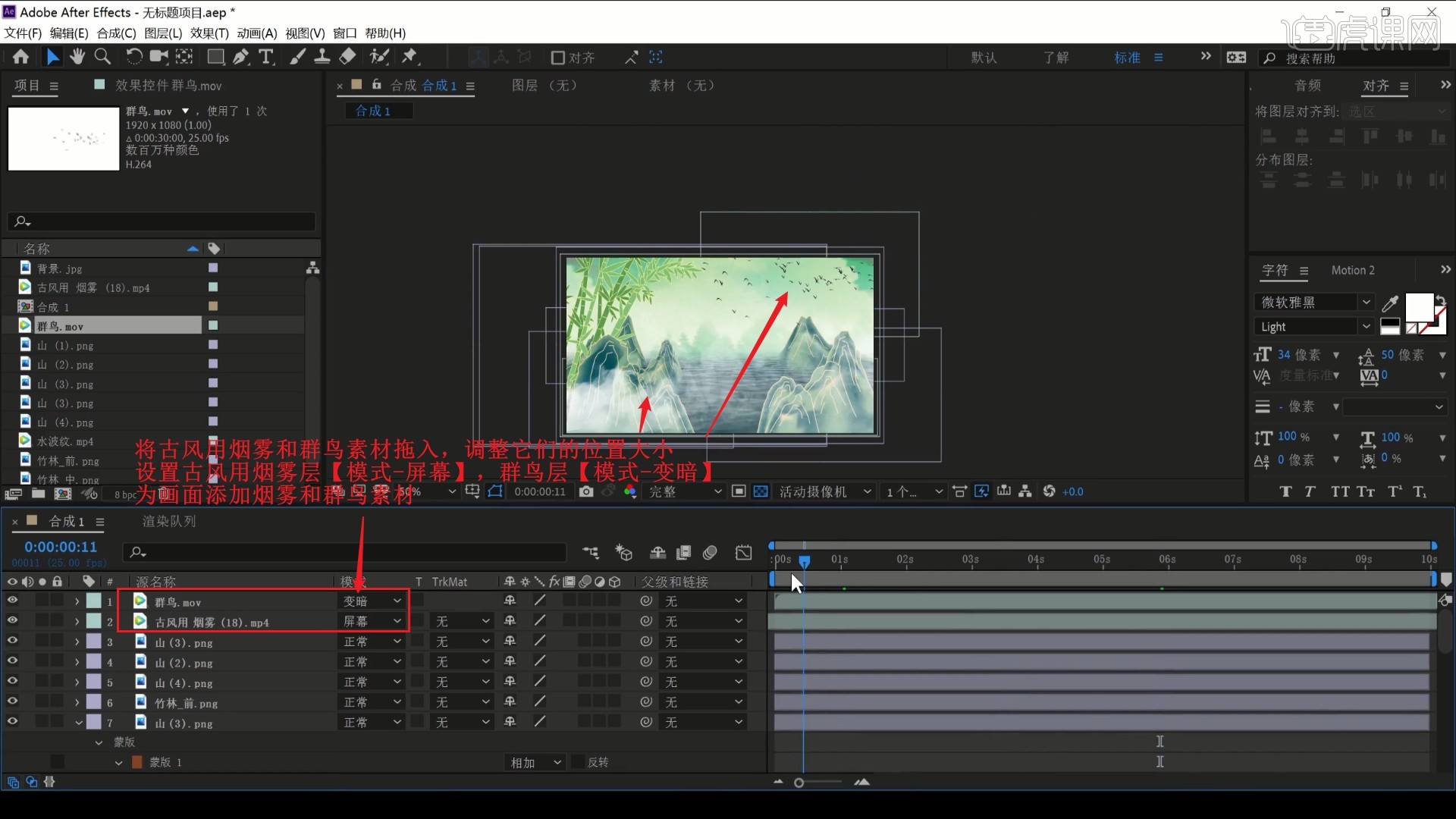
Task: Select the Puppet Pin tool
Action: (x=409, y=57)
